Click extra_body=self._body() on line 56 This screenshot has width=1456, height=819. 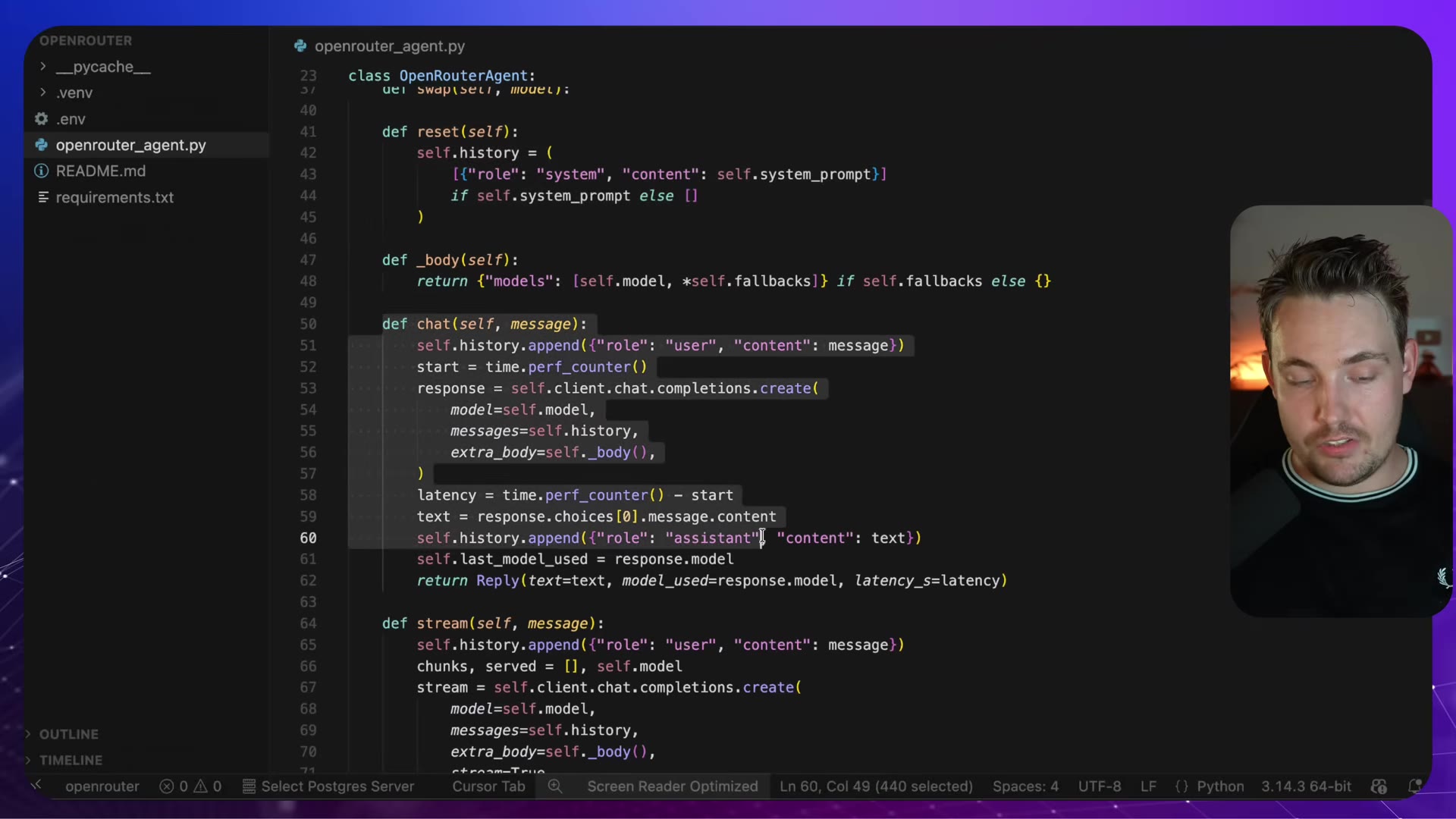(x=553, y=453)
